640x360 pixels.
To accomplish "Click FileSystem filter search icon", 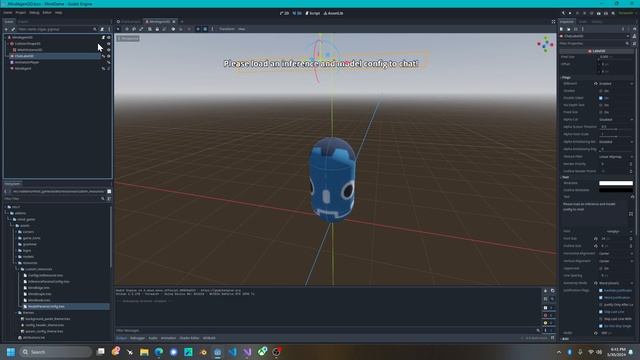I will click(x=103, y=199).
